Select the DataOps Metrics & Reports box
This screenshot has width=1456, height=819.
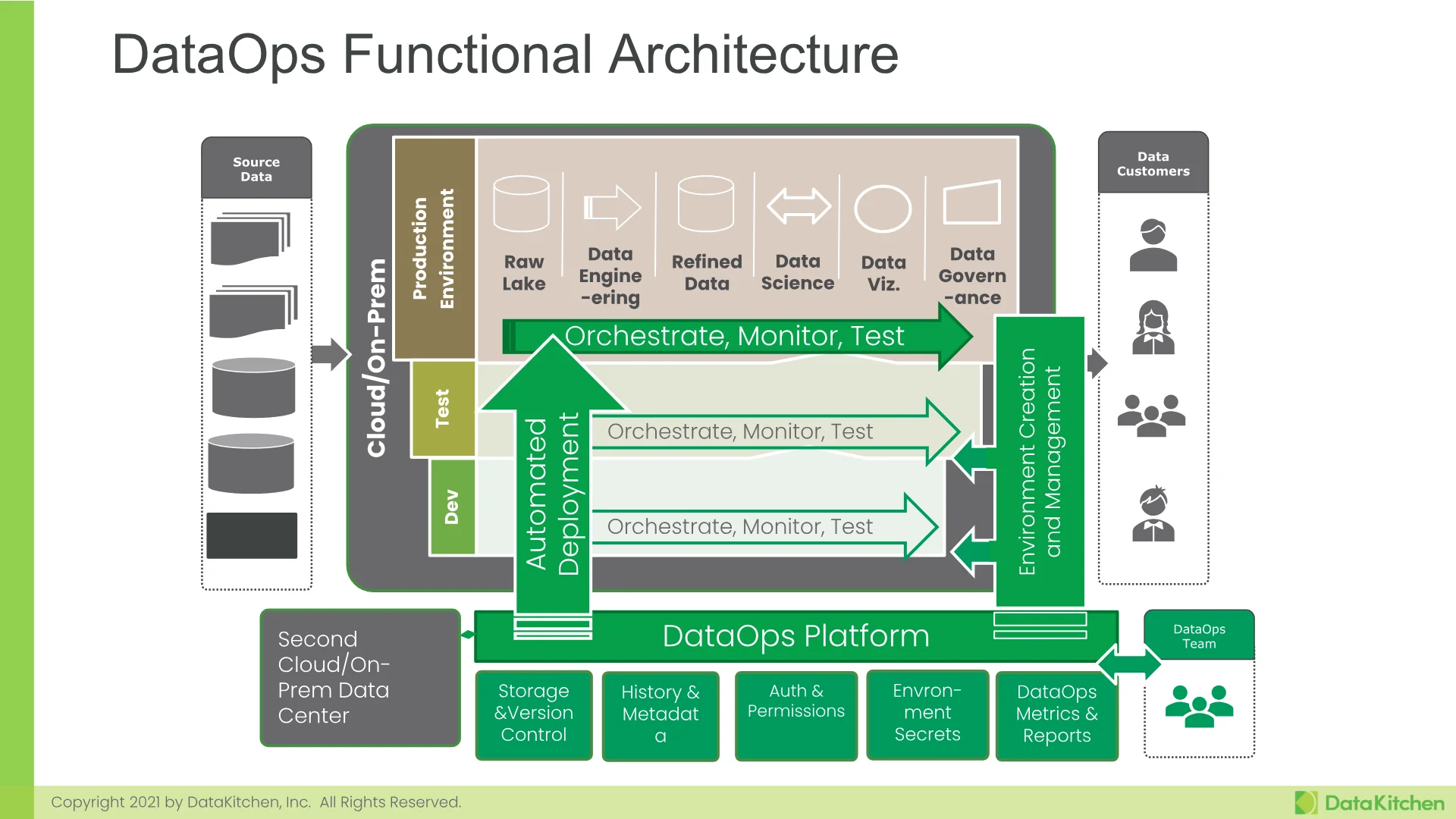point(1057,715)
